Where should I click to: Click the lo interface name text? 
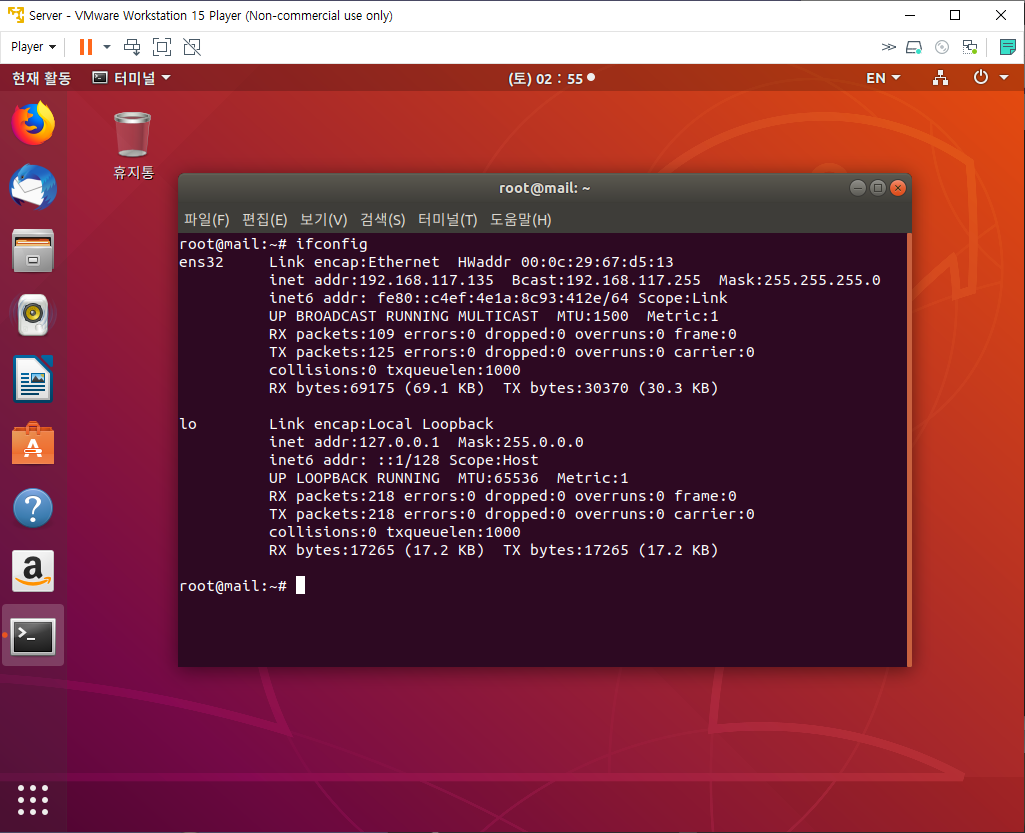click(x=188, y=424)
